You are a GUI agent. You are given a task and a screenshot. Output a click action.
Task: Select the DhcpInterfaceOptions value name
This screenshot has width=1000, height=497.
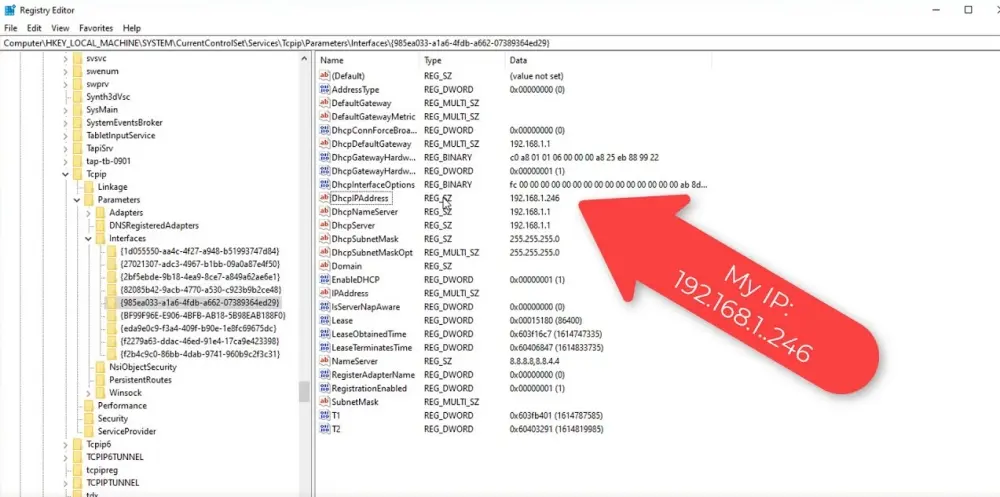[373, 184]
